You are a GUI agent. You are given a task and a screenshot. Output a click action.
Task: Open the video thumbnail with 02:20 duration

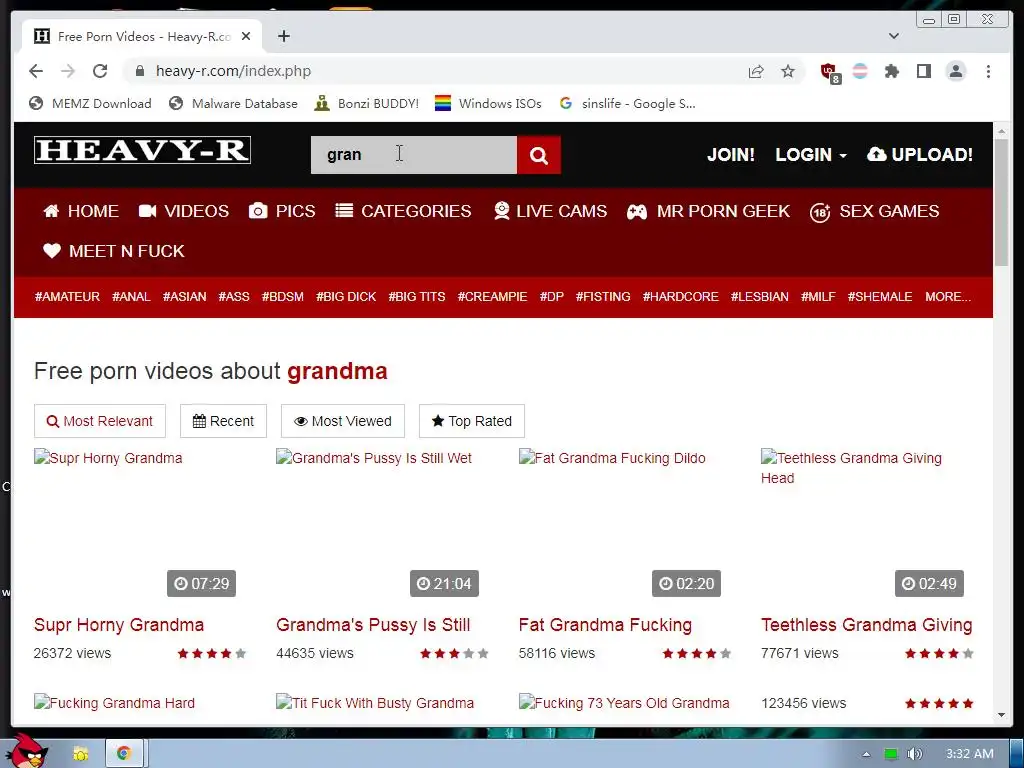625,522
